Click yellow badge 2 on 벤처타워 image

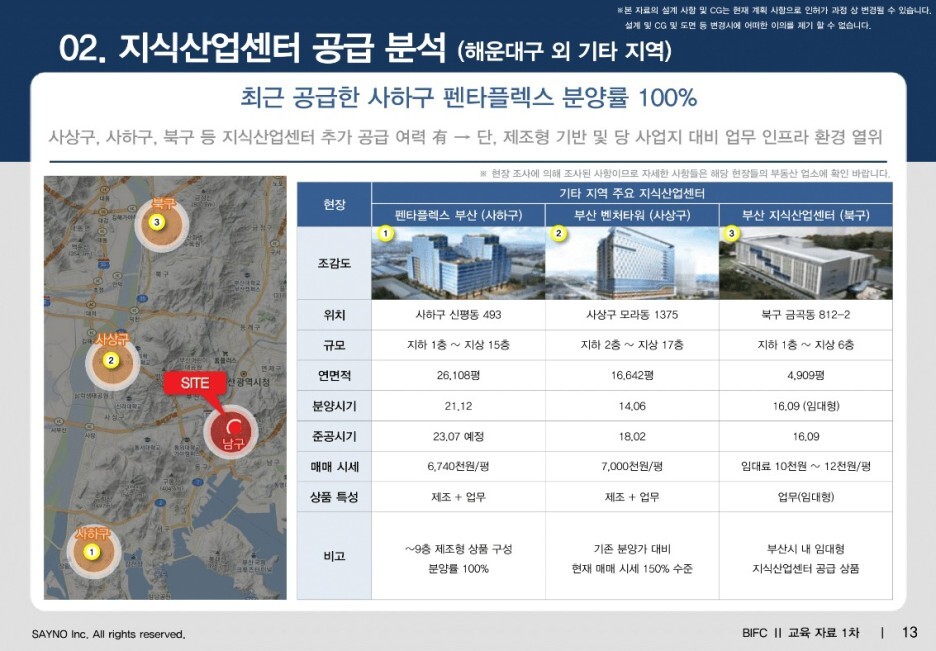559,233
